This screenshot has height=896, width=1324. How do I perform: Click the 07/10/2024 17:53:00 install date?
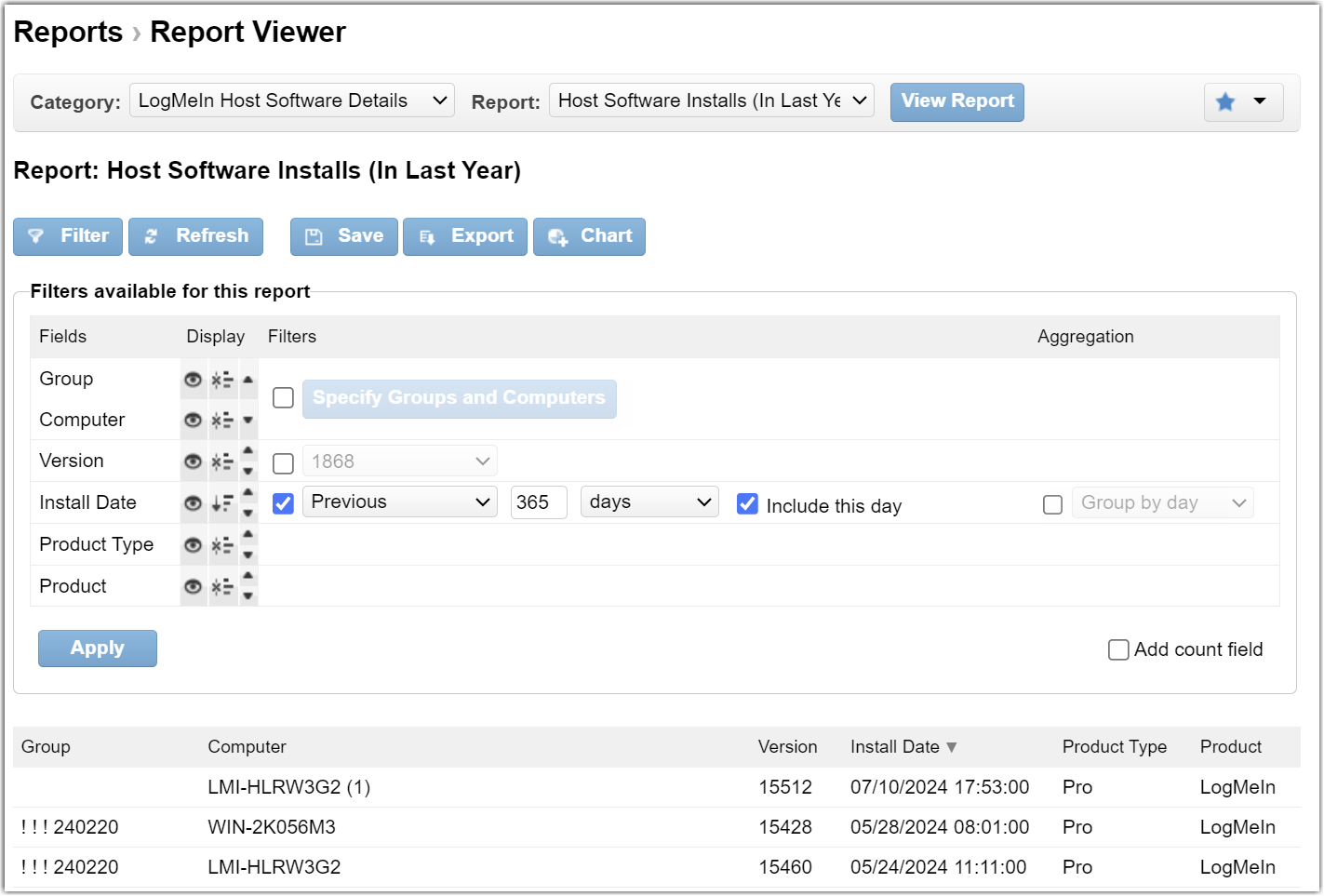click(940, 787)
